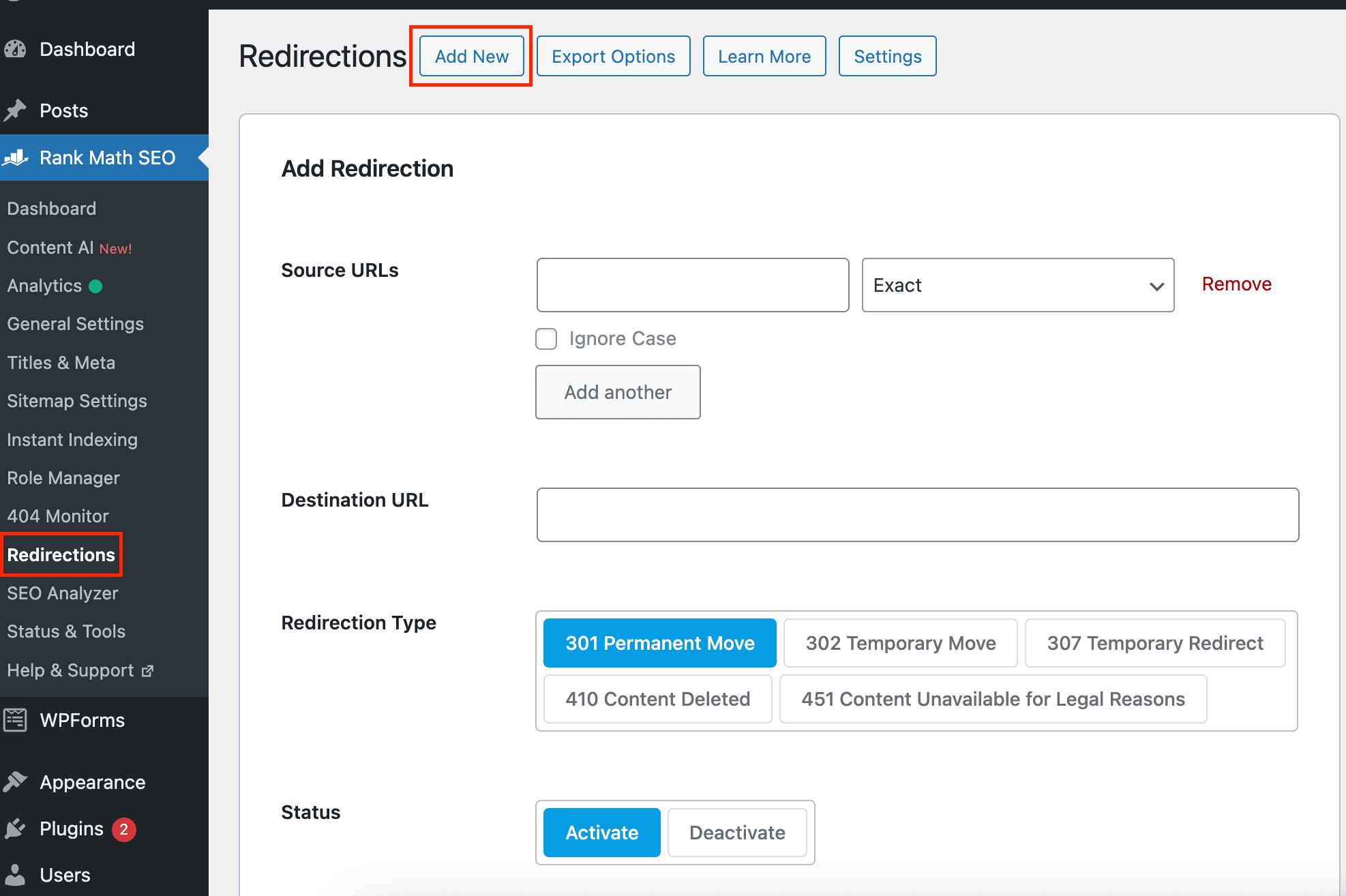The image size is (1346, 896).
Task: Click the WPForms form icon
Action: [x=15, y=720]
